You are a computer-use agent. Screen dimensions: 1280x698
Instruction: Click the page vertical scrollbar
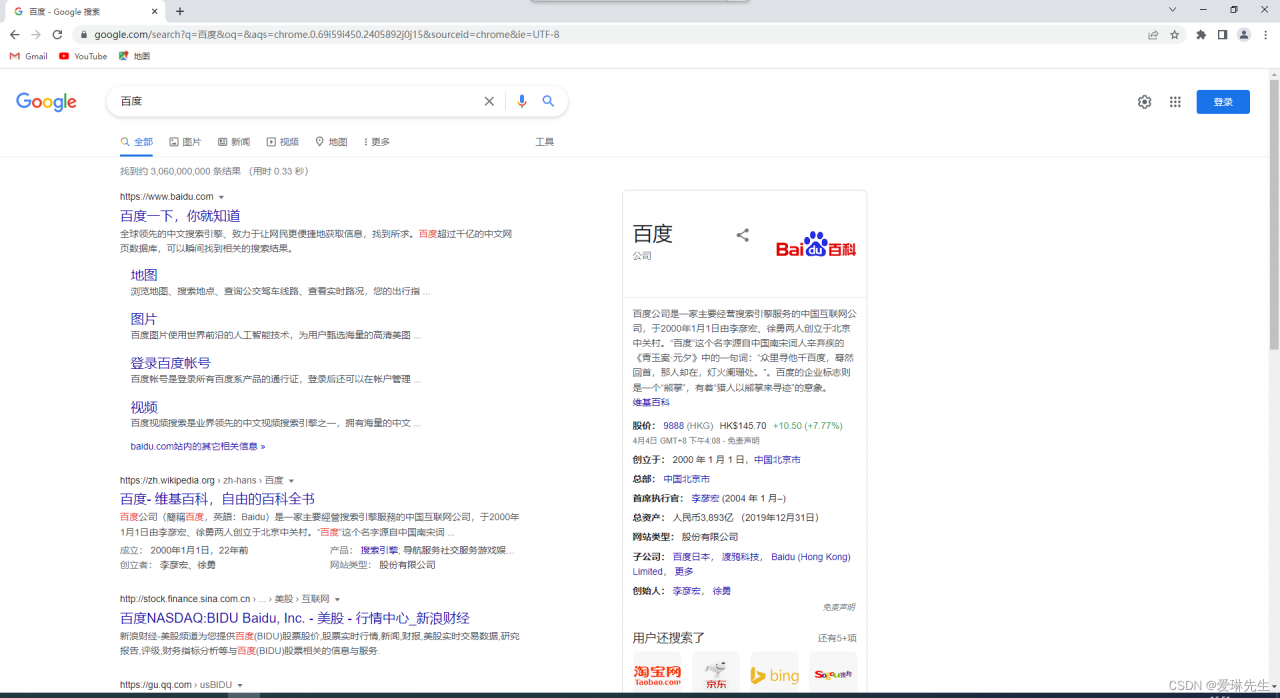[1273, 213]
